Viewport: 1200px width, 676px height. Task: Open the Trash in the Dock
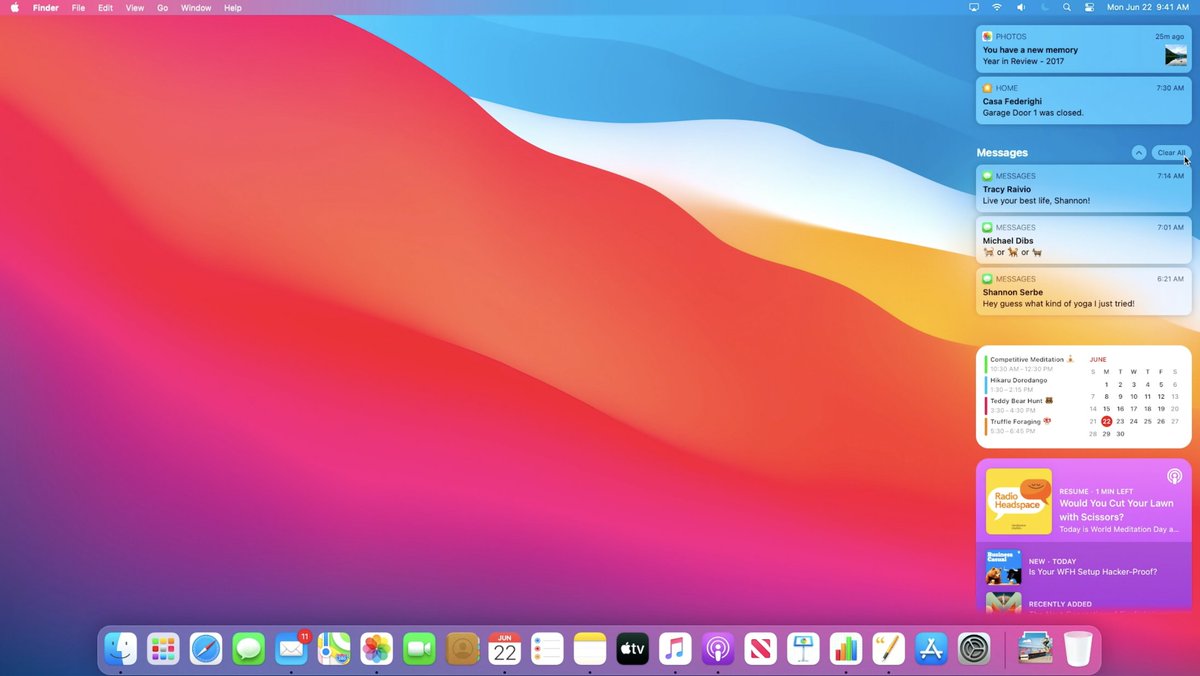pyautogui.click(x=1078, y=649)
